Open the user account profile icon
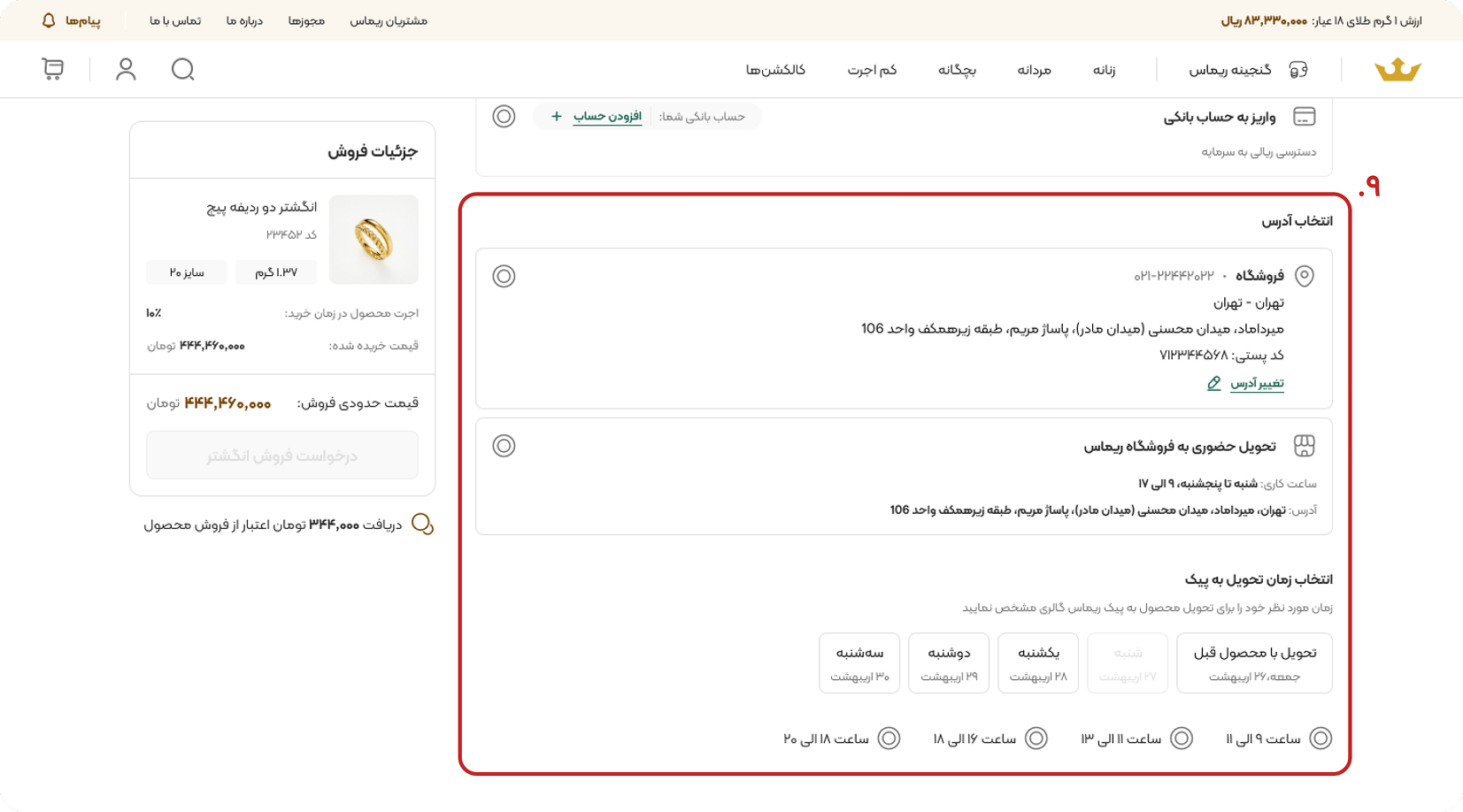The image size is (1463, 812). coord(126,69)
